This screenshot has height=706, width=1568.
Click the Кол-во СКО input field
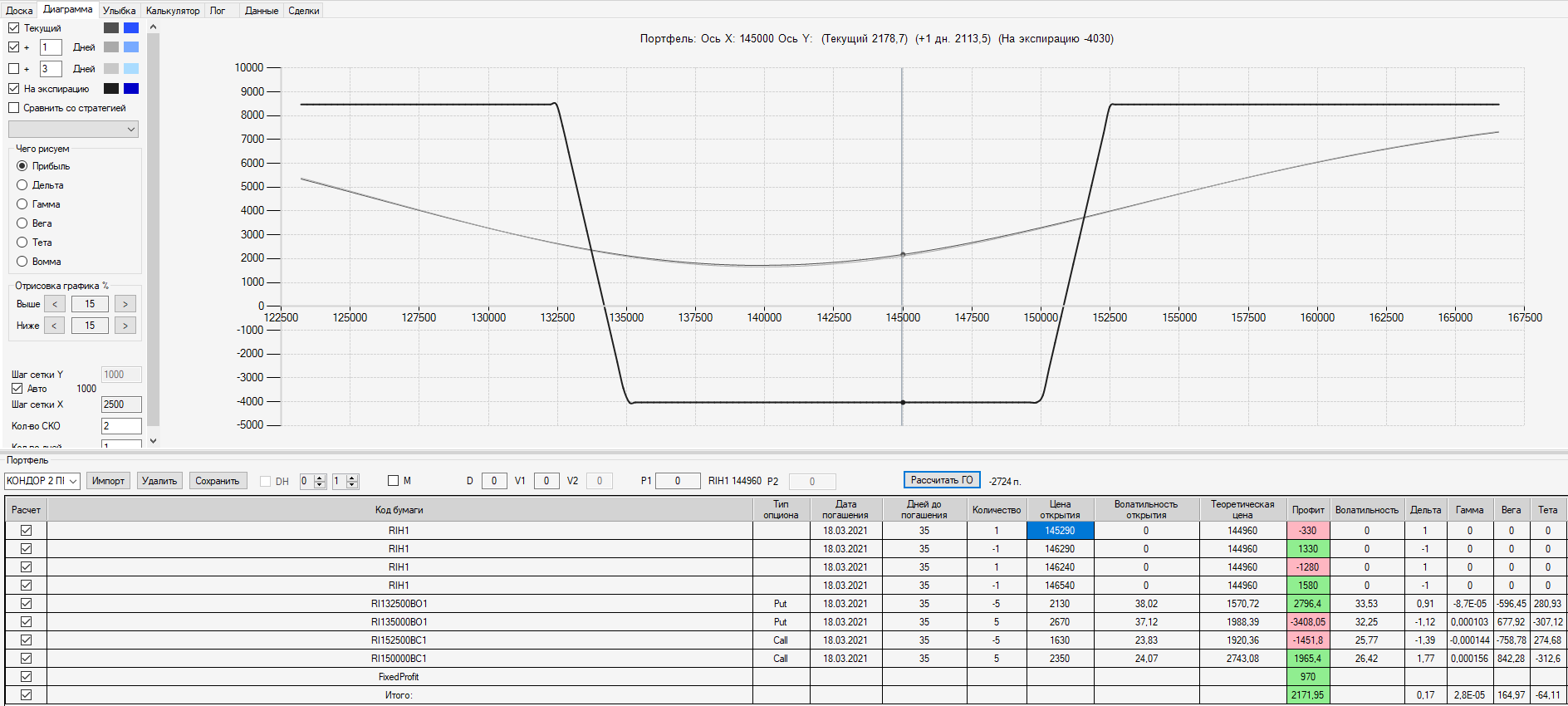coord(121,426)
